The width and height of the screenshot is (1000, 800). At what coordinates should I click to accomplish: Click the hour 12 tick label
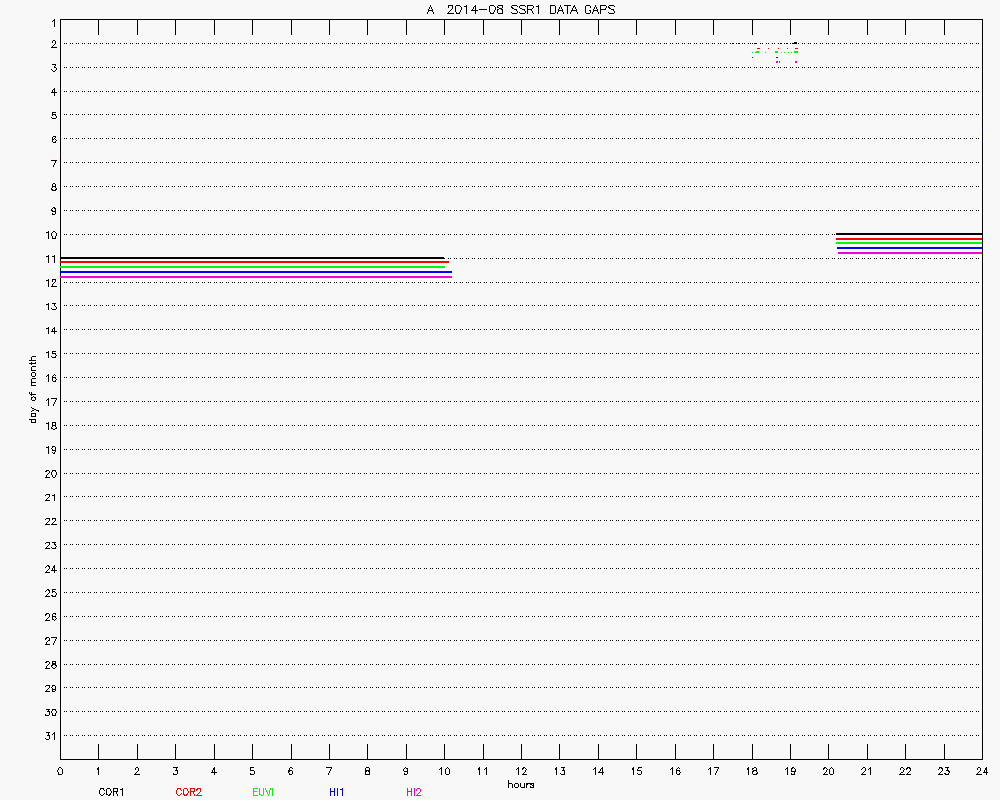click(x=521, y=771)
